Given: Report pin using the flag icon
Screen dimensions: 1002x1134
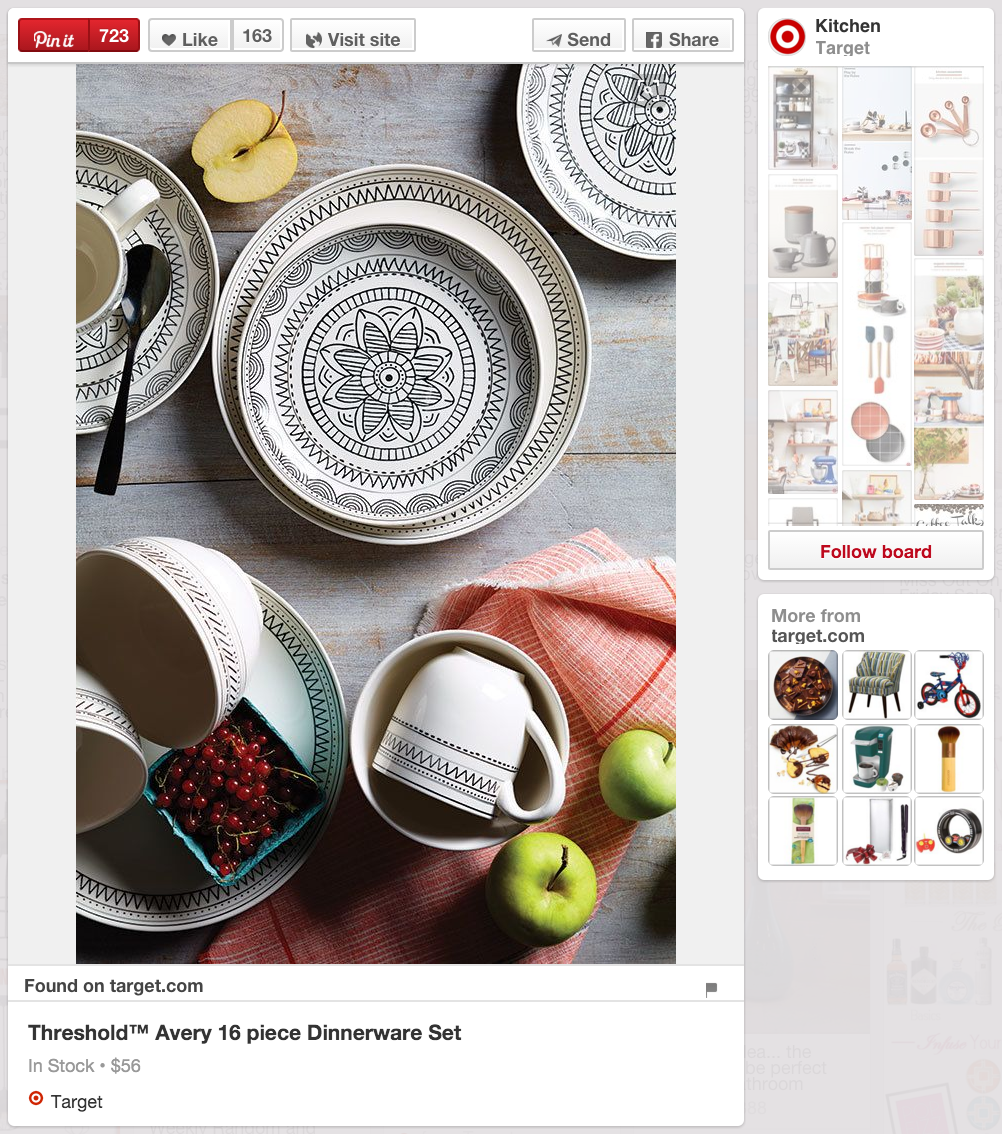Looking at the screenshot, I should click(711, 989).
